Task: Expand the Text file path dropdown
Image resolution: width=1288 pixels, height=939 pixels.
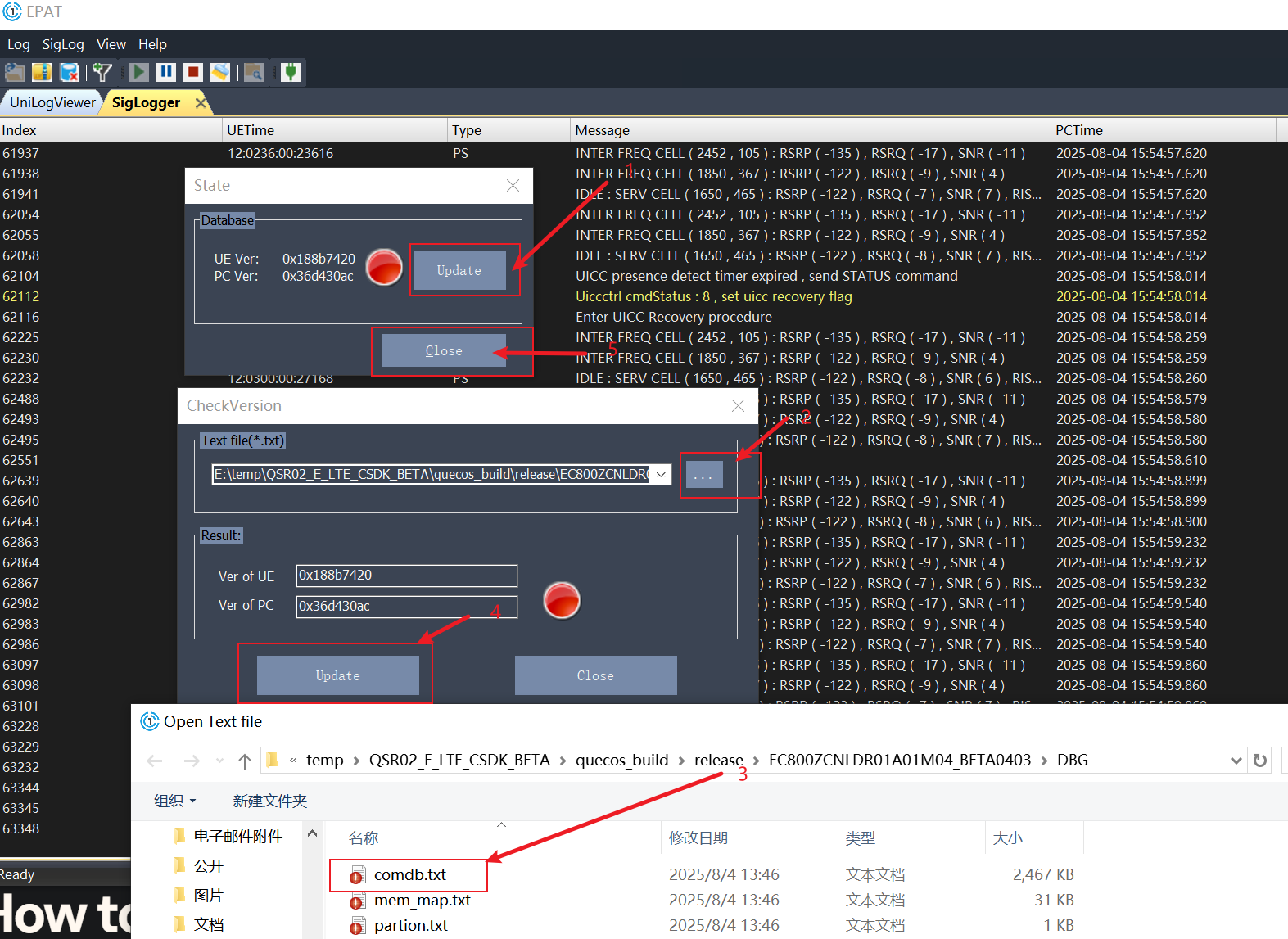Action: pos(661,475)
